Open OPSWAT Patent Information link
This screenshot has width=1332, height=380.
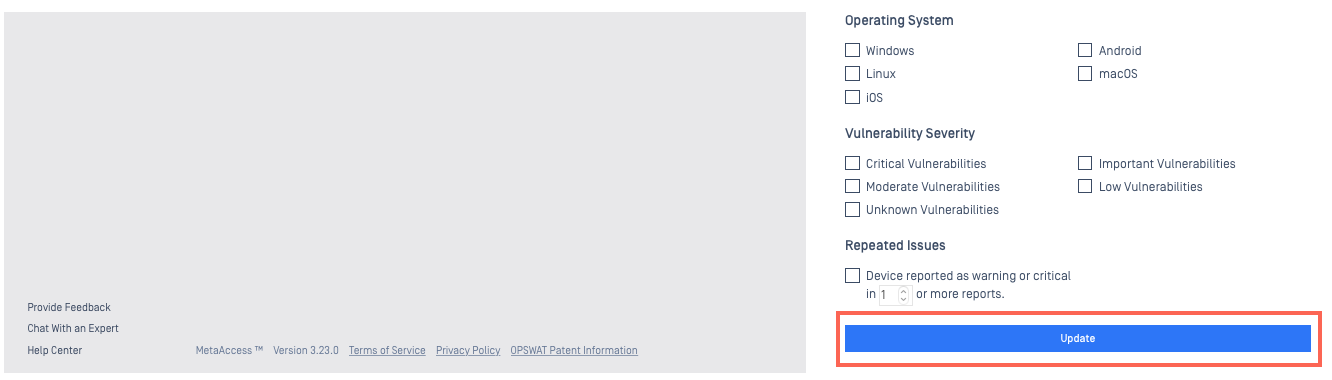[574, 350]
